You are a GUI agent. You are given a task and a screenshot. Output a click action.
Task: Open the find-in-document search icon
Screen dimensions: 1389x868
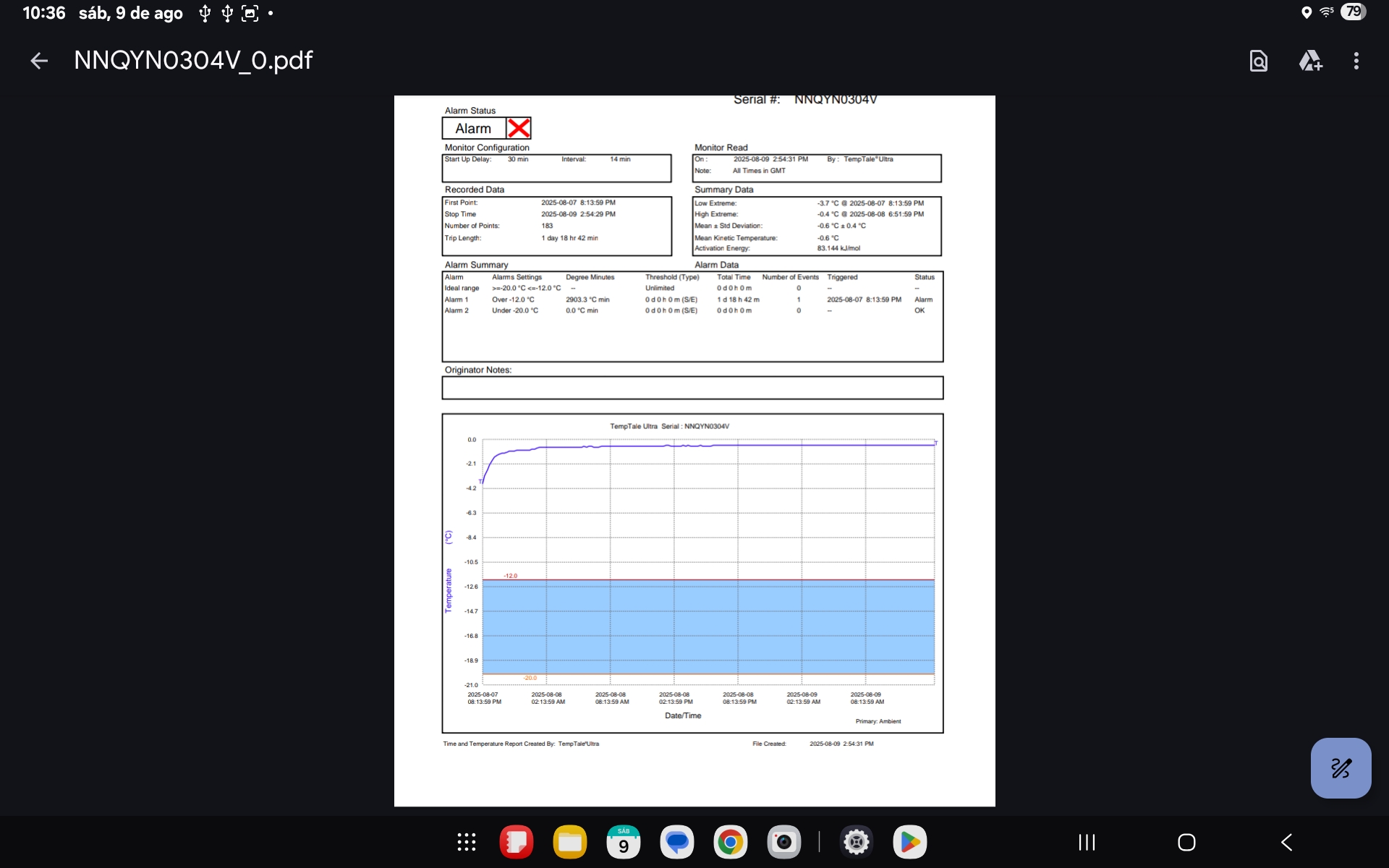click(1258, 61)
